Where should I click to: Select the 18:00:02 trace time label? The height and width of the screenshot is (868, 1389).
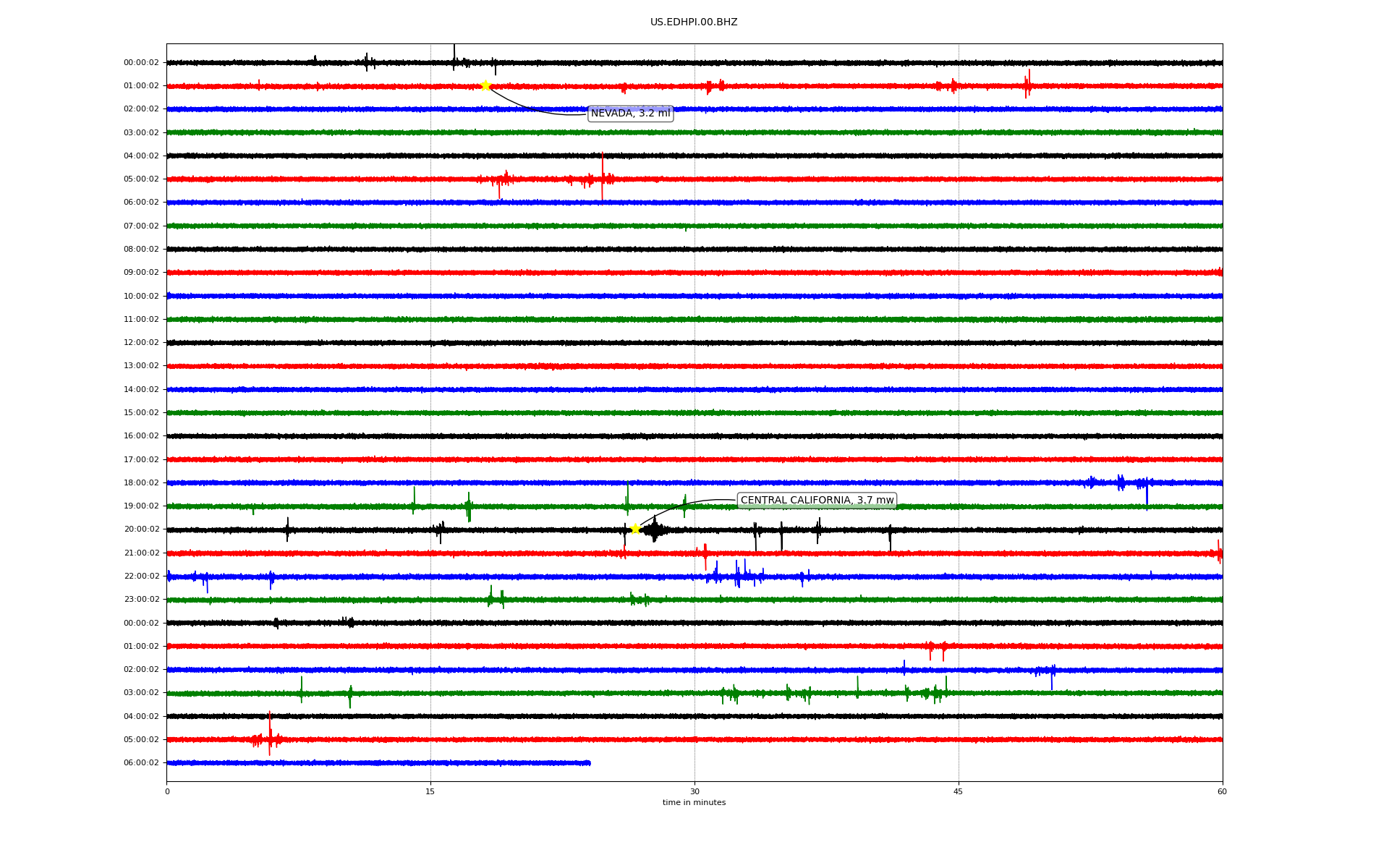click(x=141, y=483)
